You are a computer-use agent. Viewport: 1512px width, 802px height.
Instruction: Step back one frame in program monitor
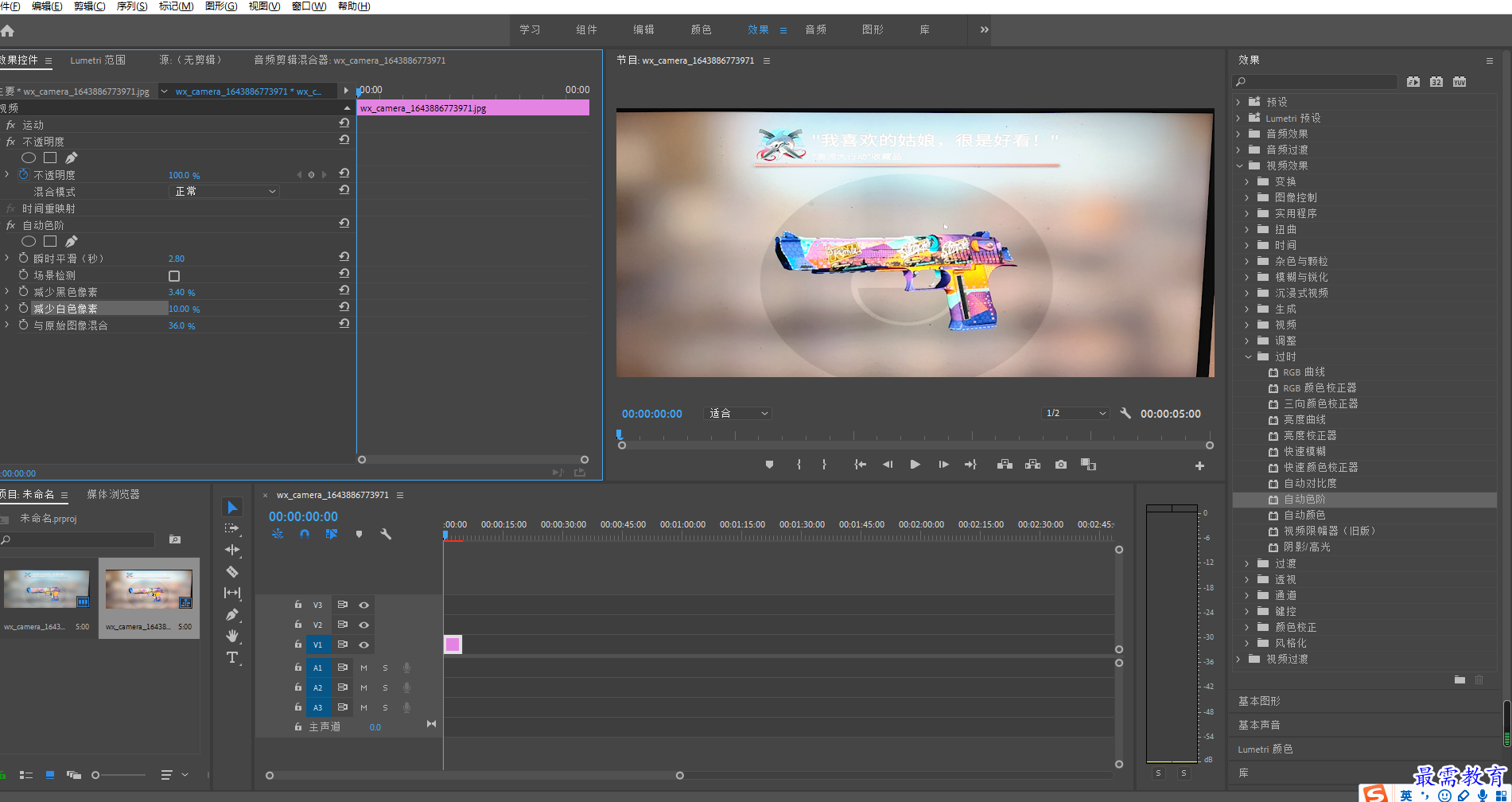click(888, 465)
